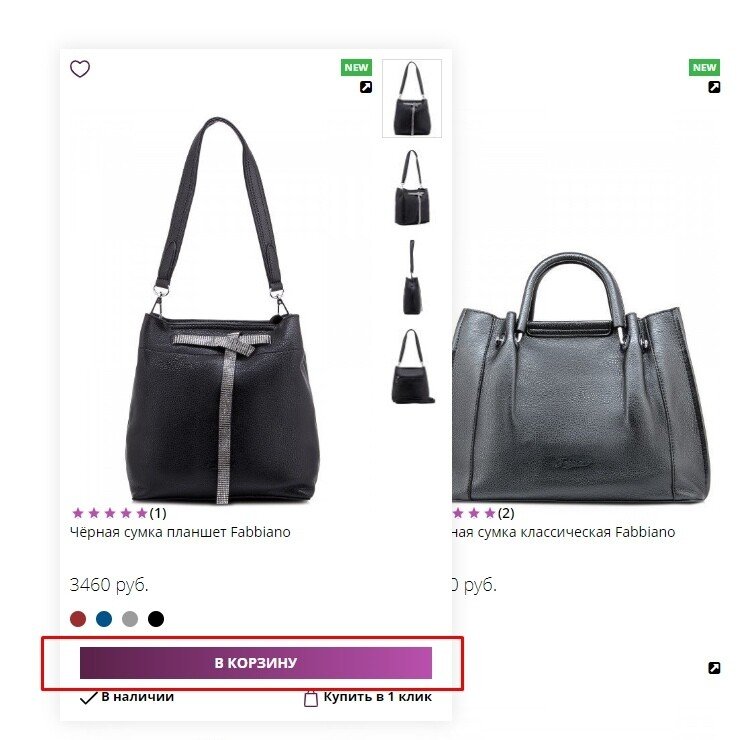Click the quick-view arrow icon above the thumbnails

pos(366,88)
